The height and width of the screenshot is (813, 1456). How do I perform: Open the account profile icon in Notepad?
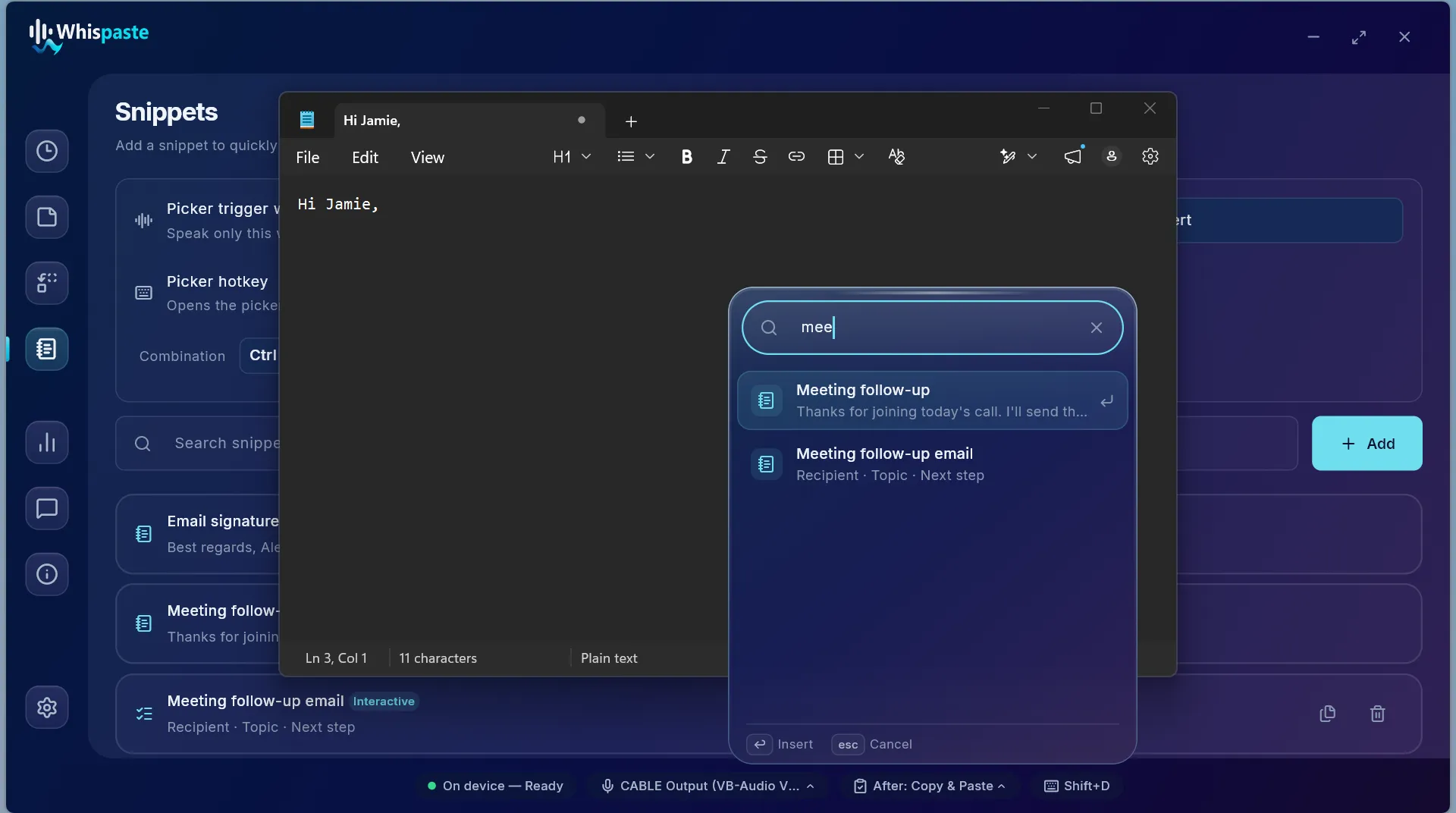coord(1112,156)
